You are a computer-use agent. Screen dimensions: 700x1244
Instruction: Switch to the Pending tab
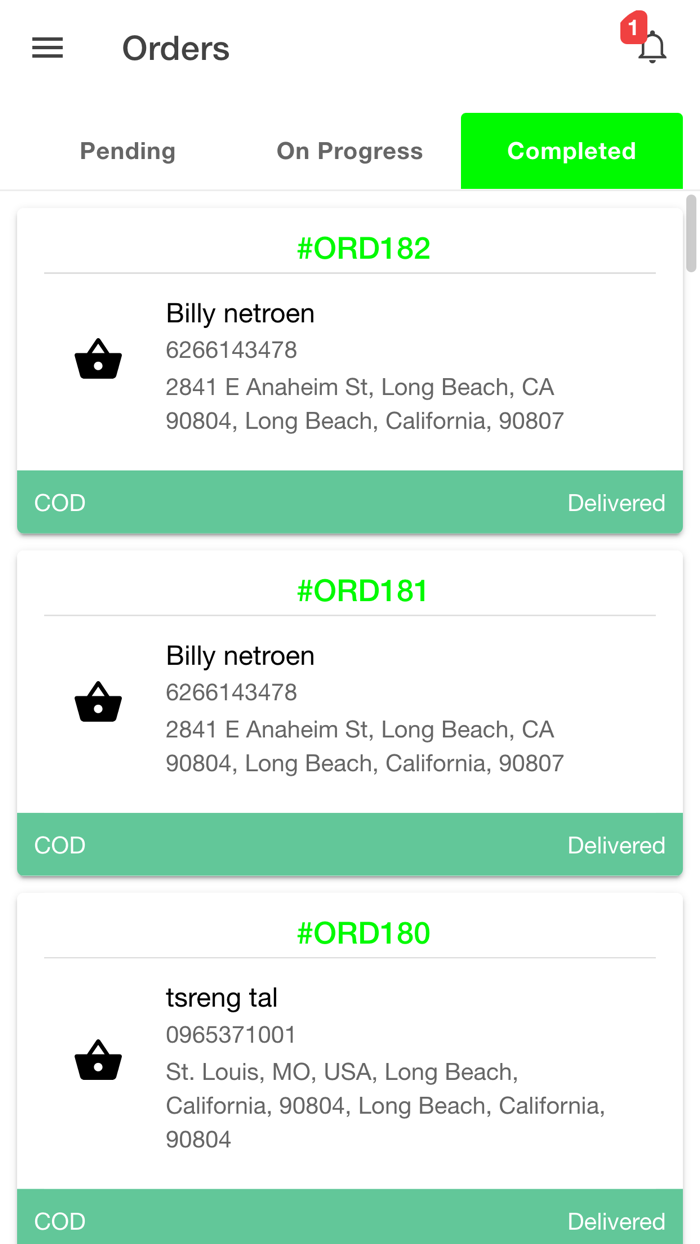pyautogui.click(x=128, y=151)
